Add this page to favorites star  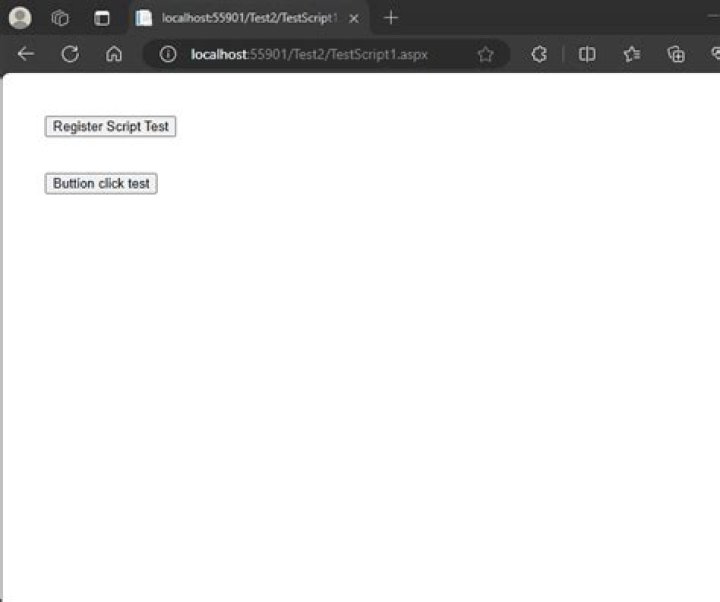485,54
